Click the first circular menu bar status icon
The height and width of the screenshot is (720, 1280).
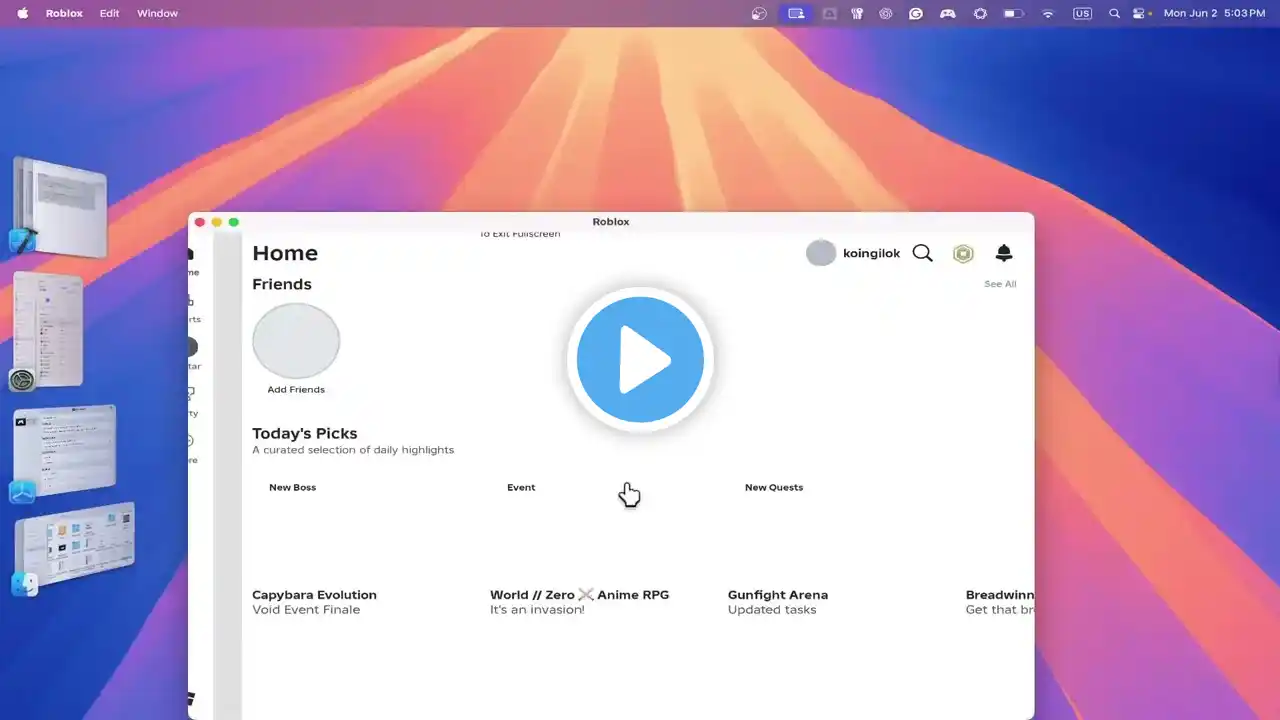760,13
